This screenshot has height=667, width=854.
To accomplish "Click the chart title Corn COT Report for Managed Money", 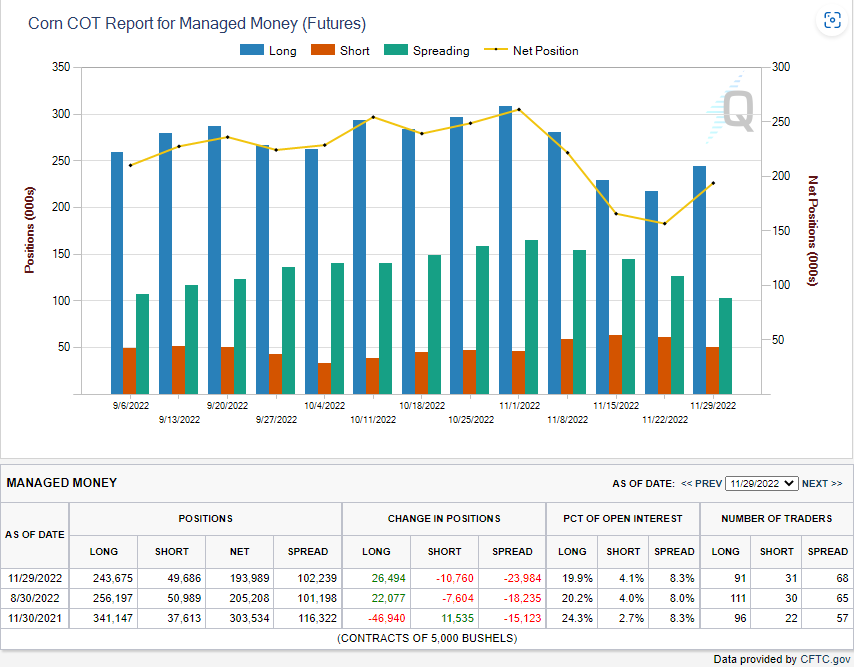I will pos(197,23).
